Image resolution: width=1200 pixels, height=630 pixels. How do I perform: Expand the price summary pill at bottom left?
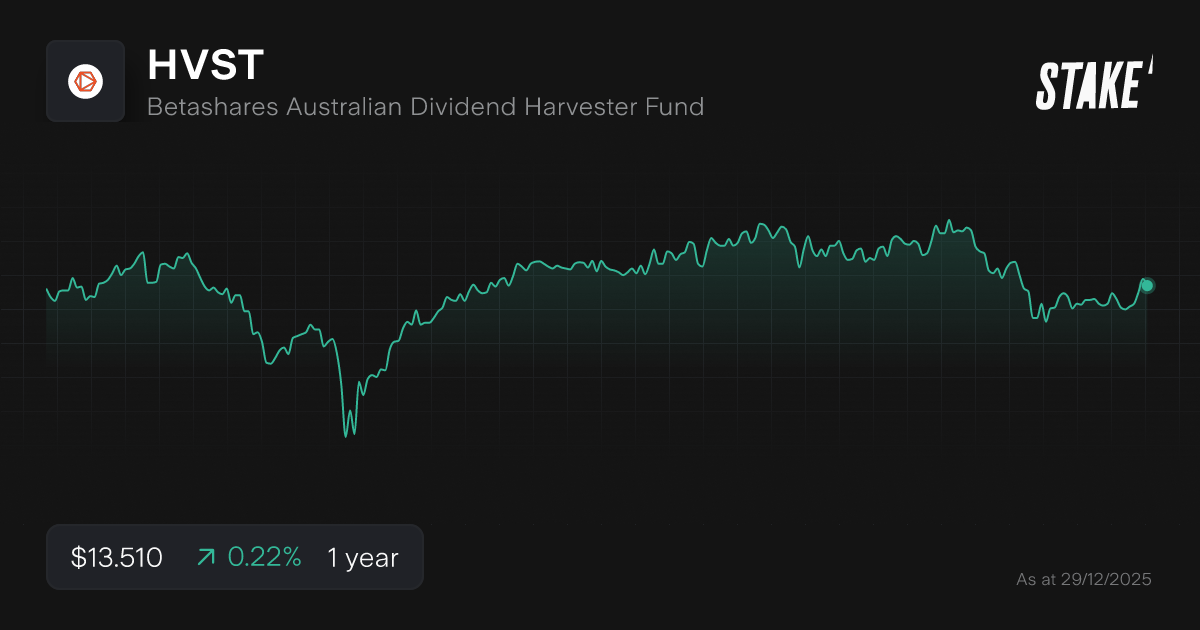pos(235,557)
